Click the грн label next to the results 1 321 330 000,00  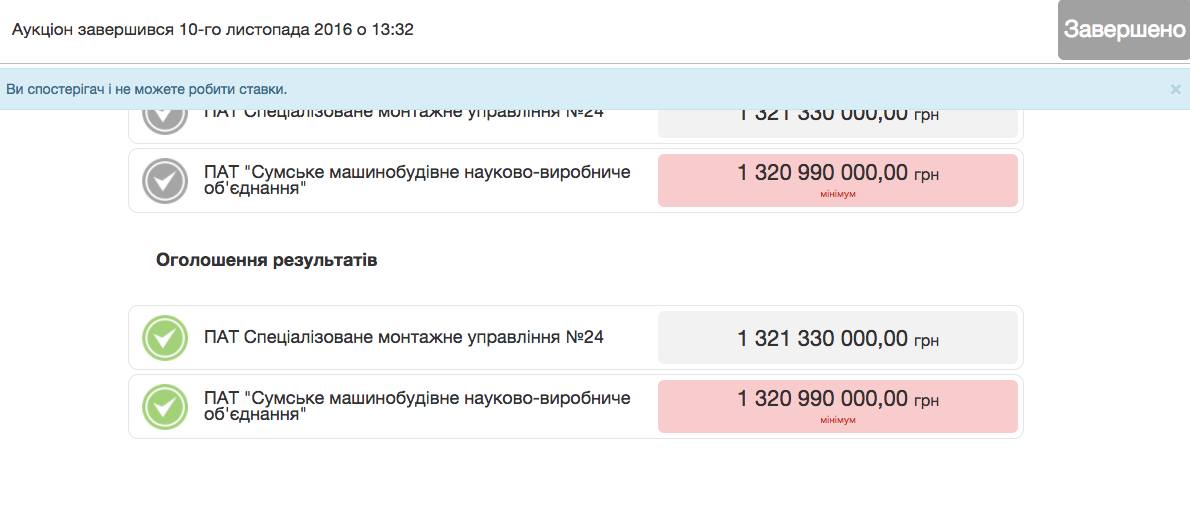click(x=926, y=341)
